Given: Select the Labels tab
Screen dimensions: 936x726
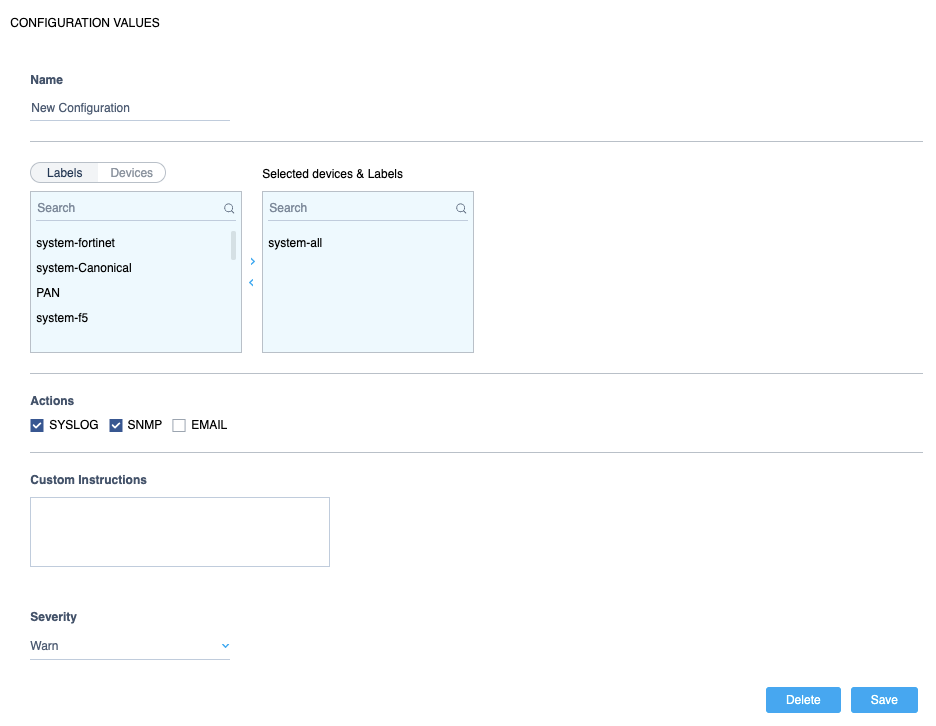Looking at the screenshot, I should 65,173.
